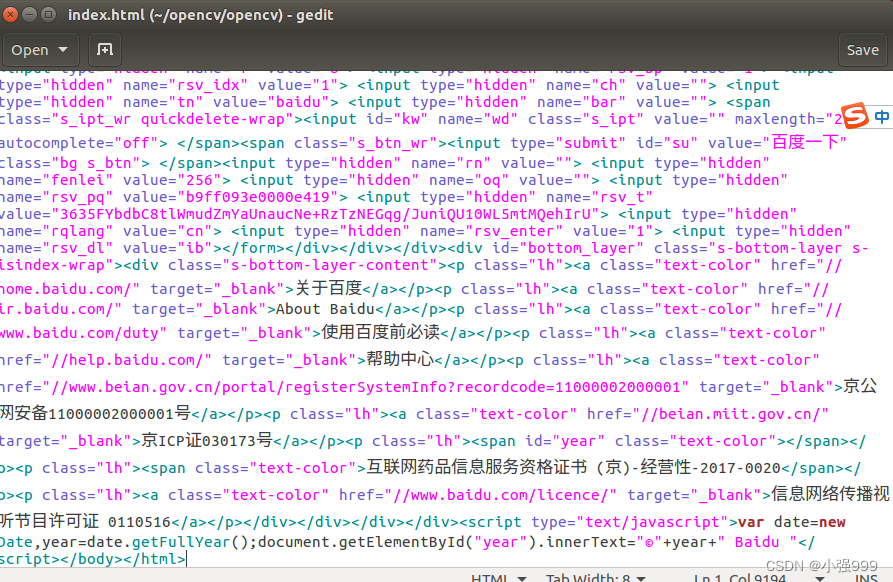The width and height of the screenshot is (893, 582).
Task: Click the Ln 1, Col 9194 position indicator
Action: coord(740,577)
